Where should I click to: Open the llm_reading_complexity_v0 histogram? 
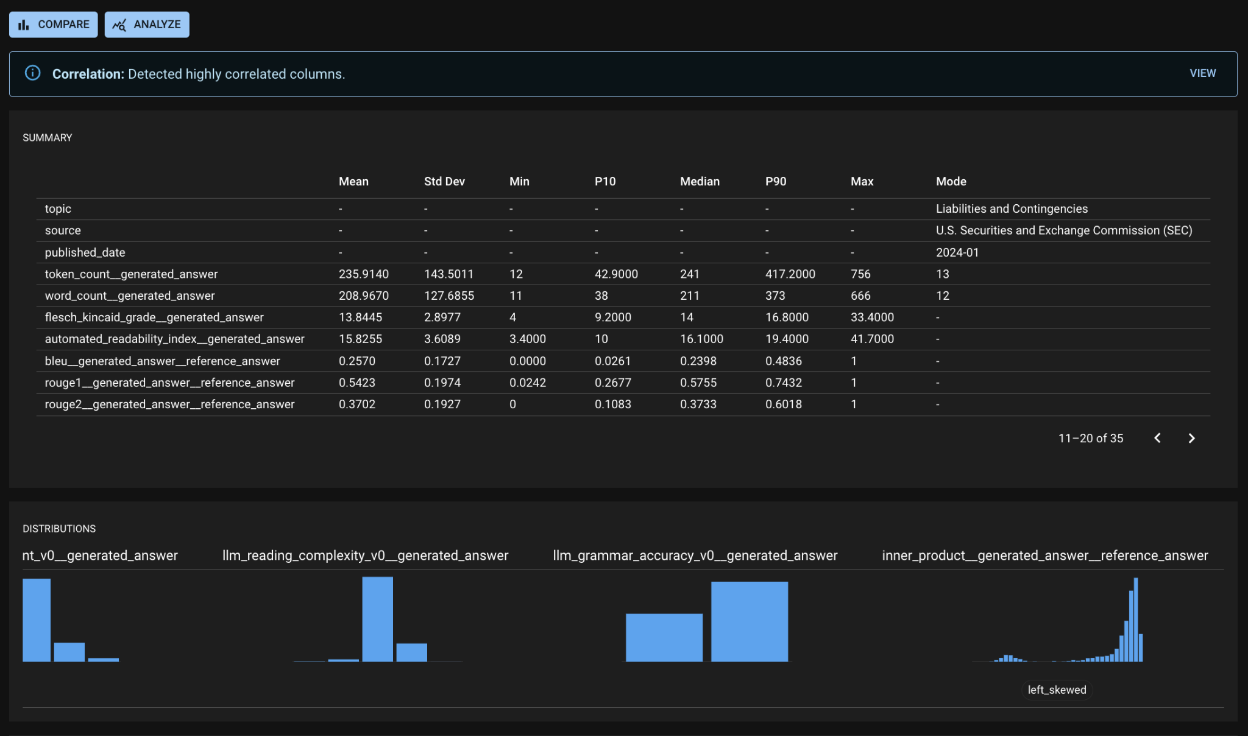pyautogui.click(x=377, y=620)
